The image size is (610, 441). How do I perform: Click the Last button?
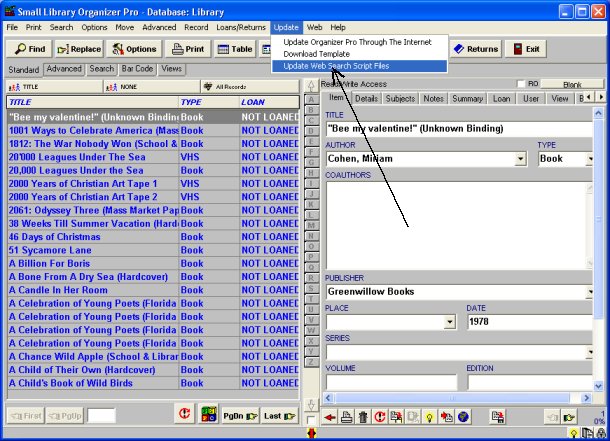tap(279, 416)
